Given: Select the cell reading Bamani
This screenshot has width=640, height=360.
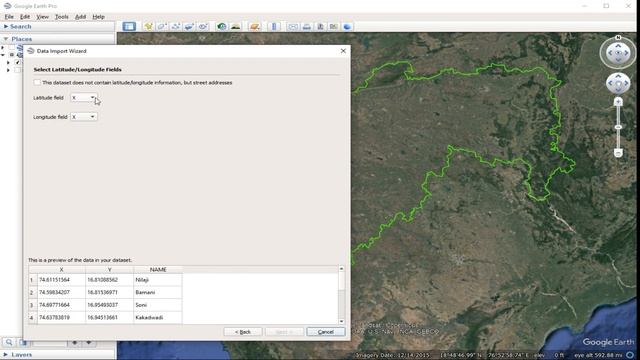Looking at the screenshot, I should coord(158,292).
